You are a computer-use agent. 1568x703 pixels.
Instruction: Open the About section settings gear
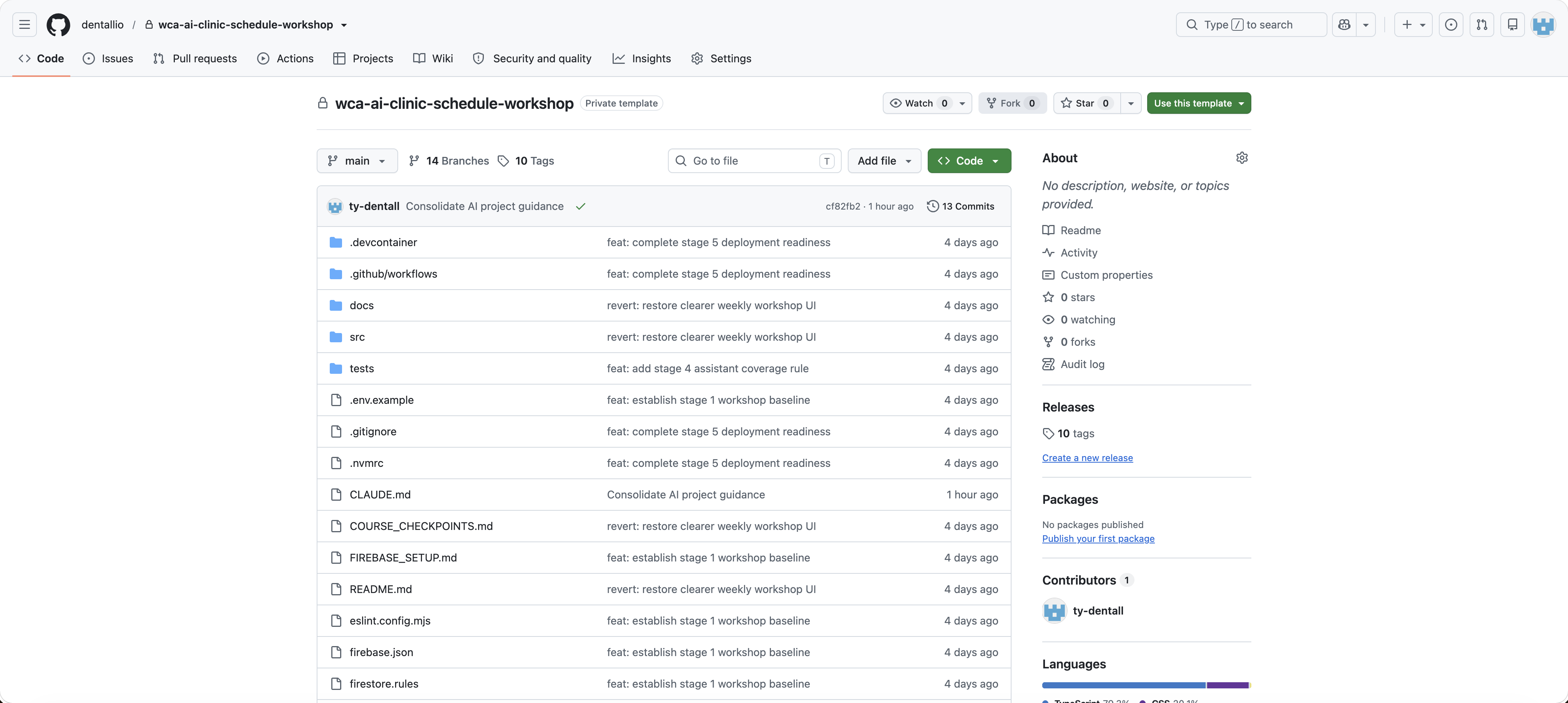[x=1242, y=158]
